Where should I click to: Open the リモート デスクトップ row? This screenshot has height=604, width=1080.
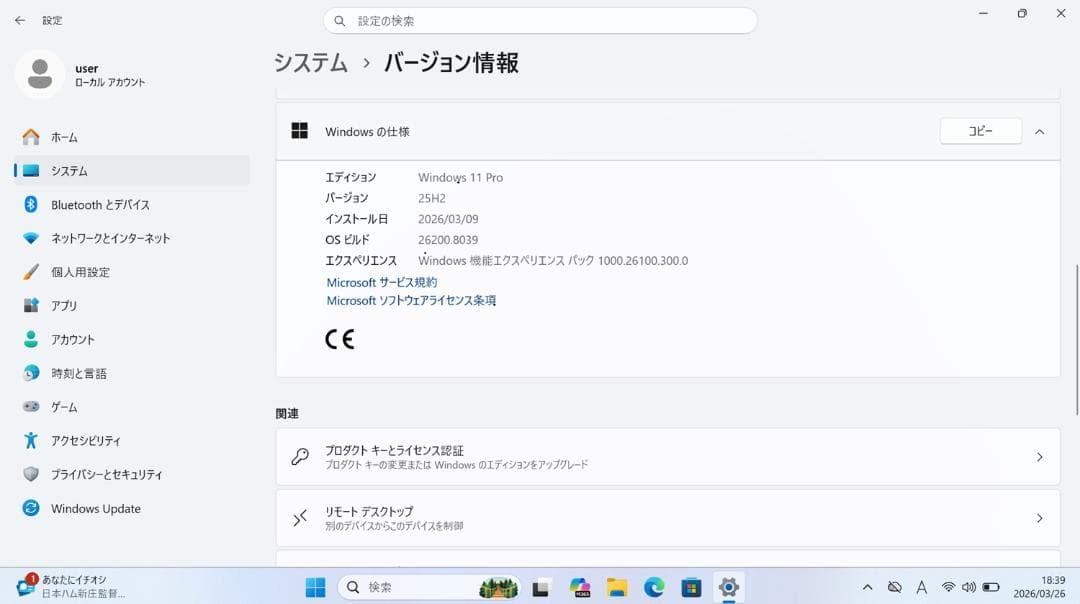[x=667, y=518]
